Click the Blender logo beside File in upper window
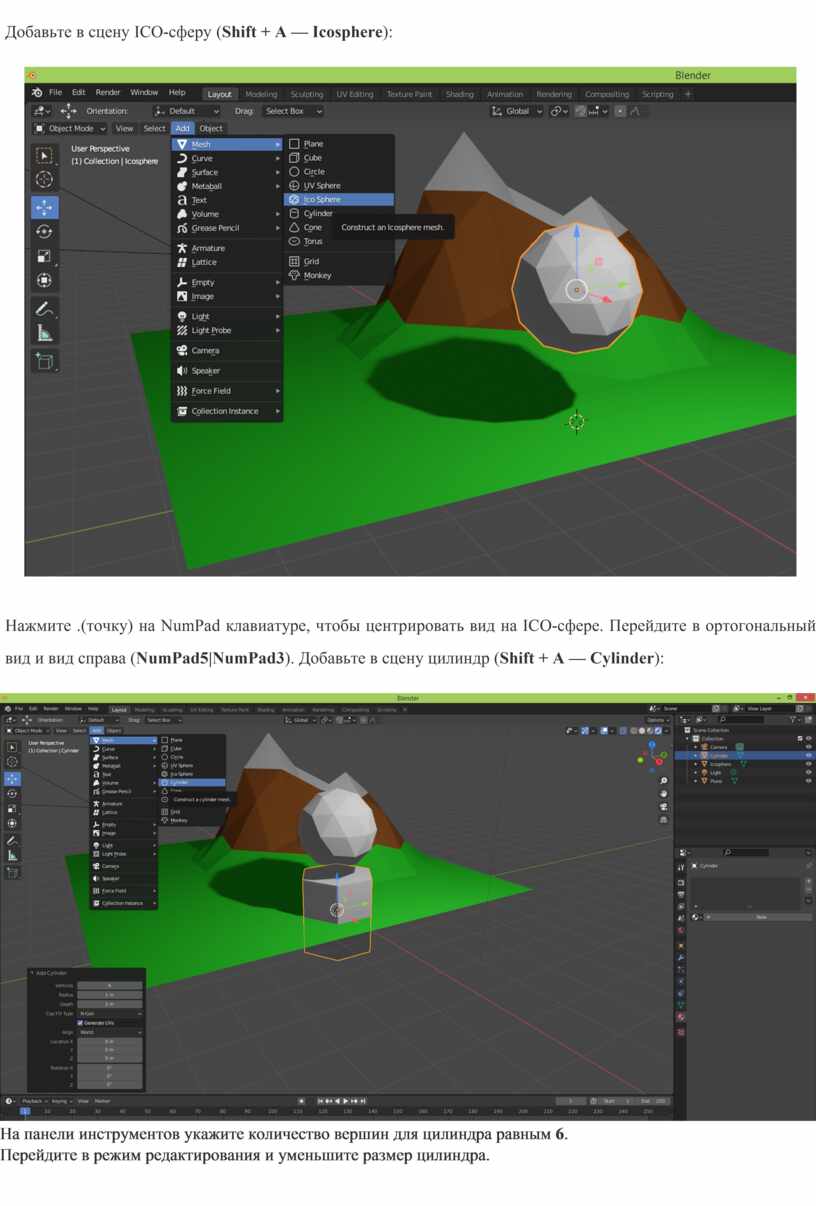Screen dimensions: 816x1206 36,93
